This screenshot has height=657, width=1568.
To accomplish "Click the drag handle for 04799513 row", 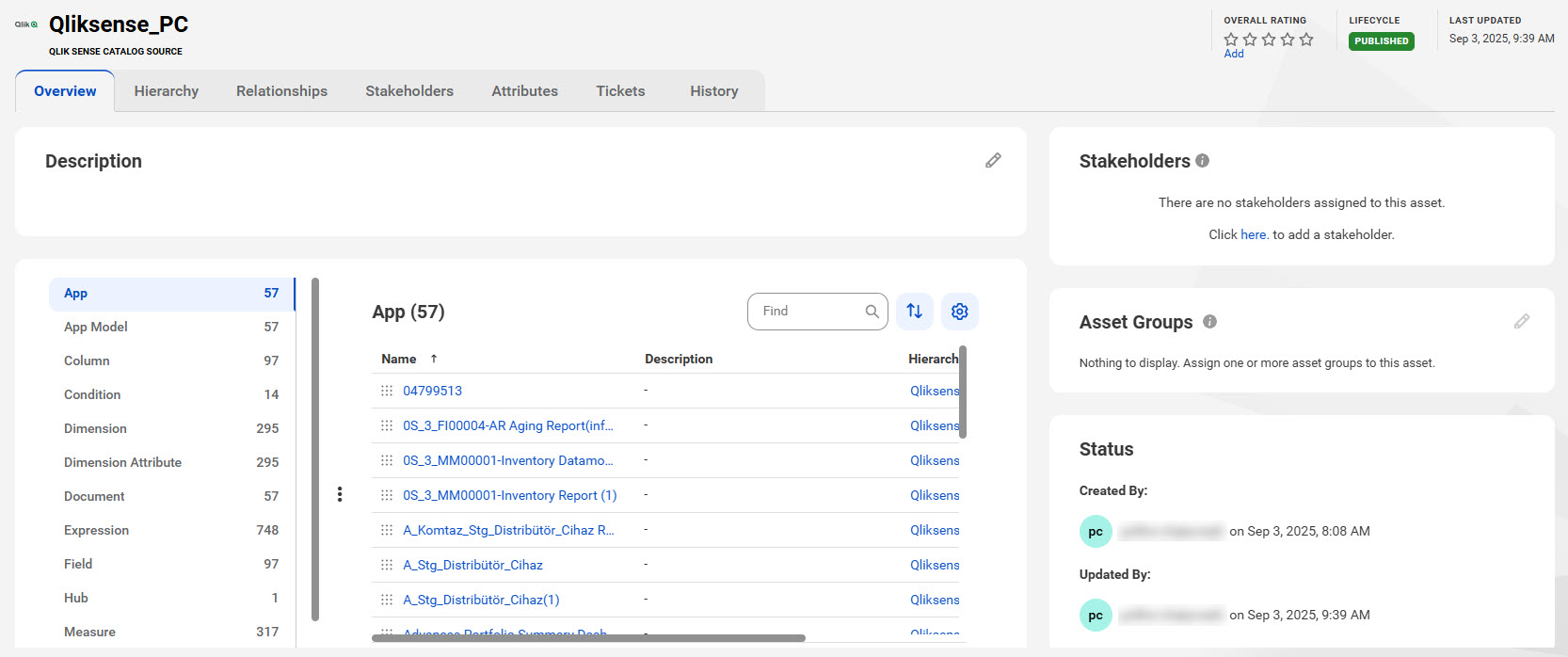I will [387, 391].
